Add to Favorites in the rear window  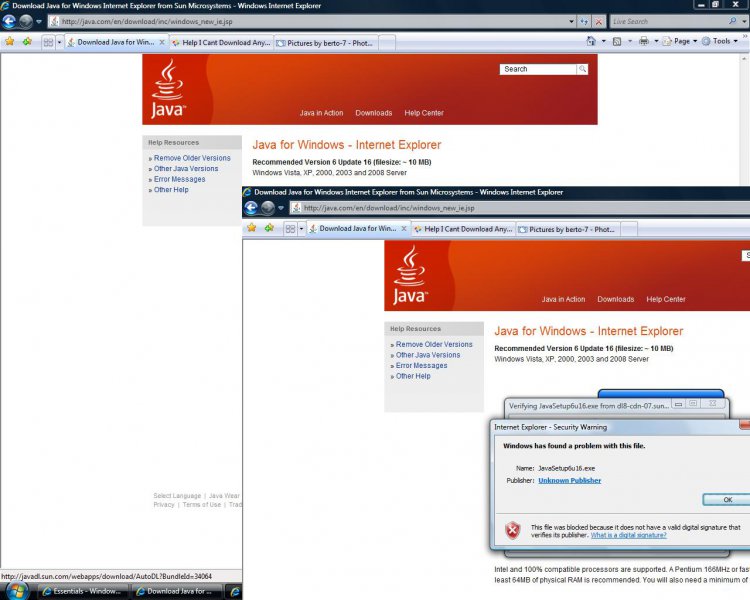pyautogui.click(x=27, y=42)
